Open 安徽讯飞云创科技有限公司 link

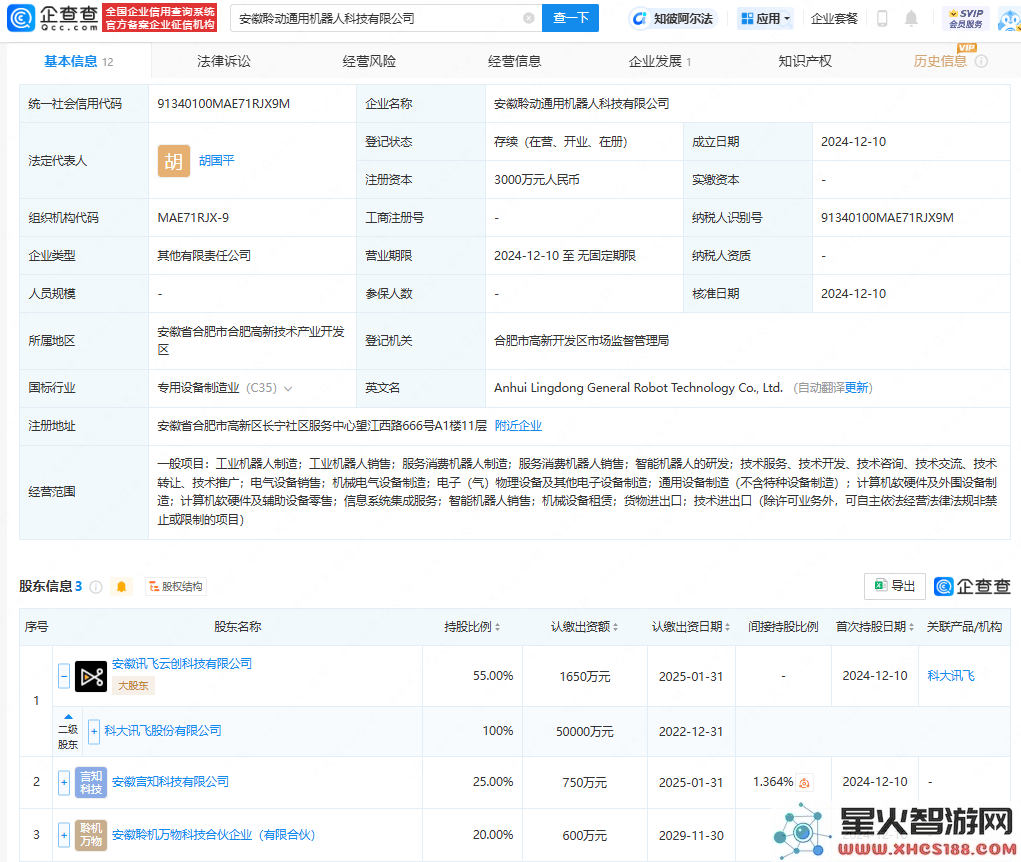[182, 664]
